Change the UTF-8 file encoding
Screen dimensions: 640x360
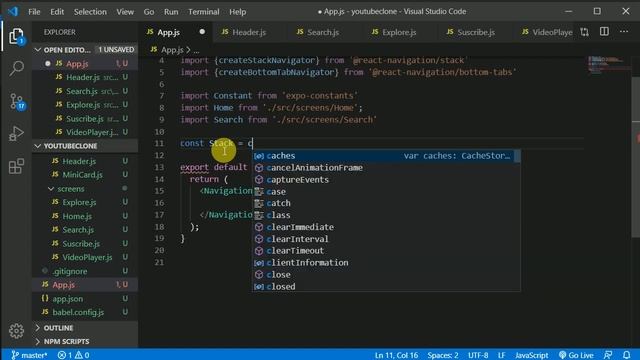pyautogui.click(x=478, y=355)
